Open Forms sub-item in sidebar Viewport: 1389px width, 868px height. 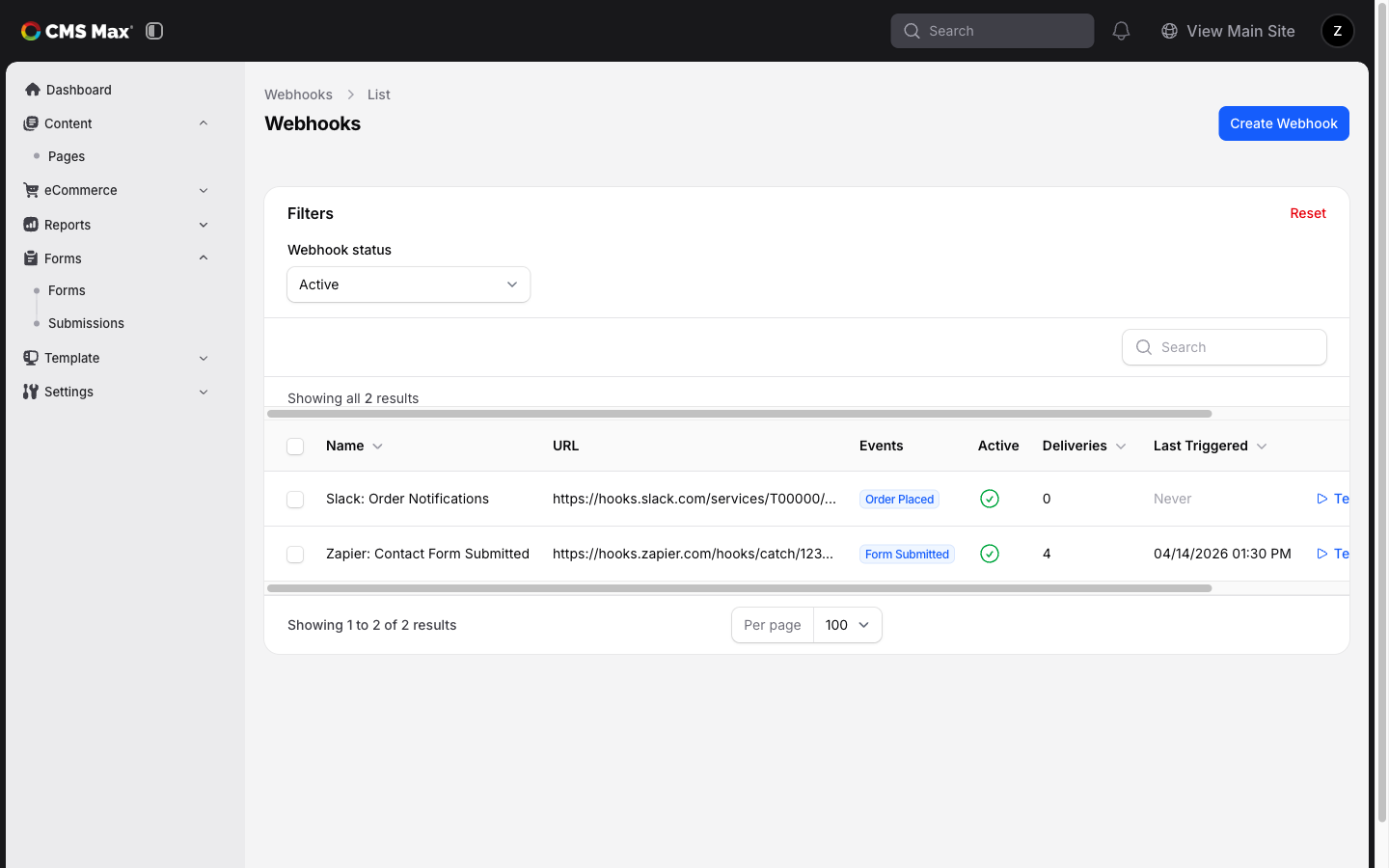(67, 290)
